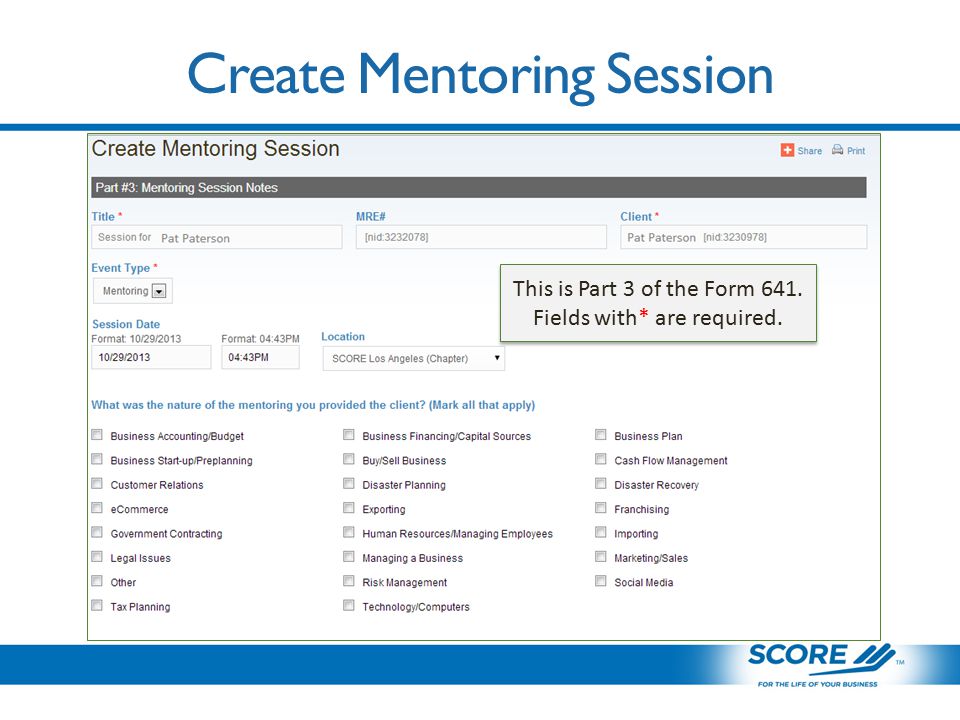Check the Business Accounting/Budget checkbox

[x=97, y=435]
